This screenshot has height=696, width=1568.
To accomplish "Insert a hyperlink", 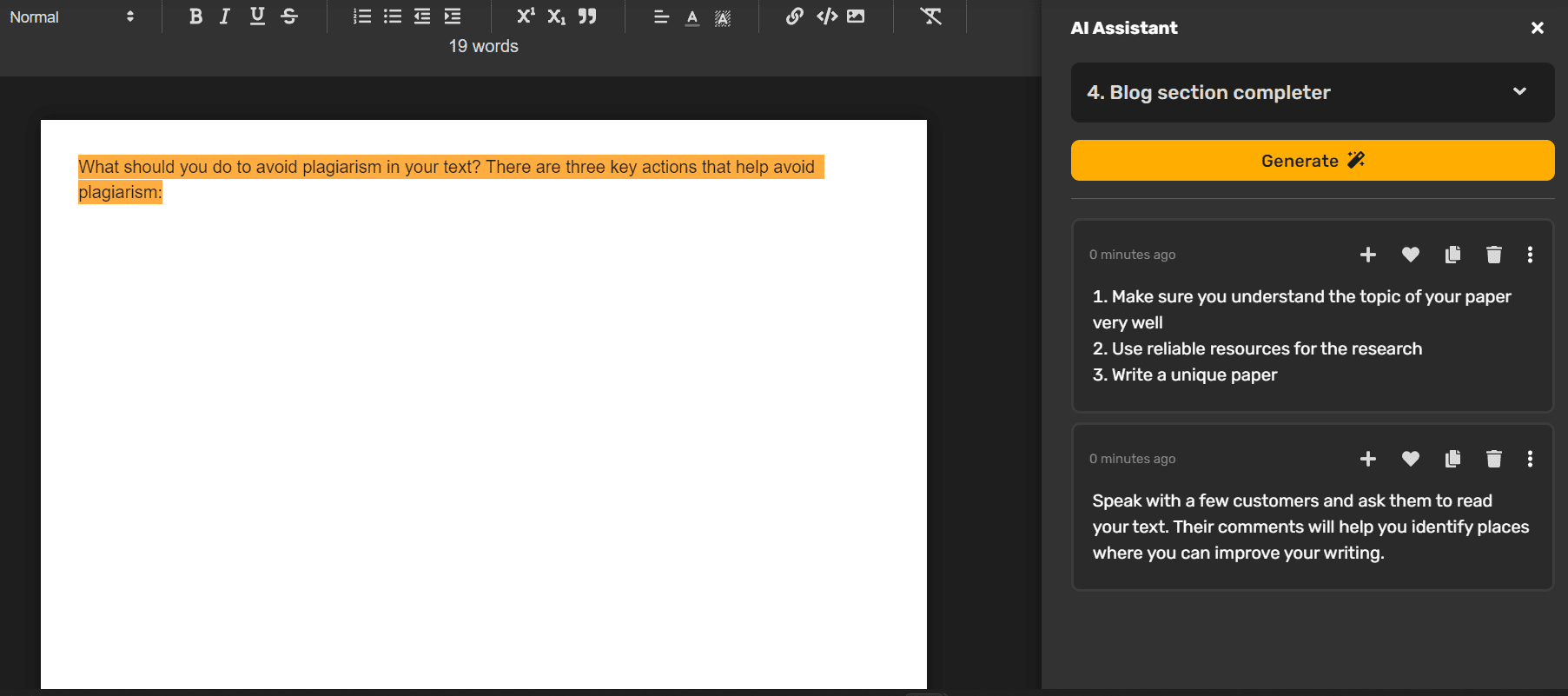I will tap(794, 17).
